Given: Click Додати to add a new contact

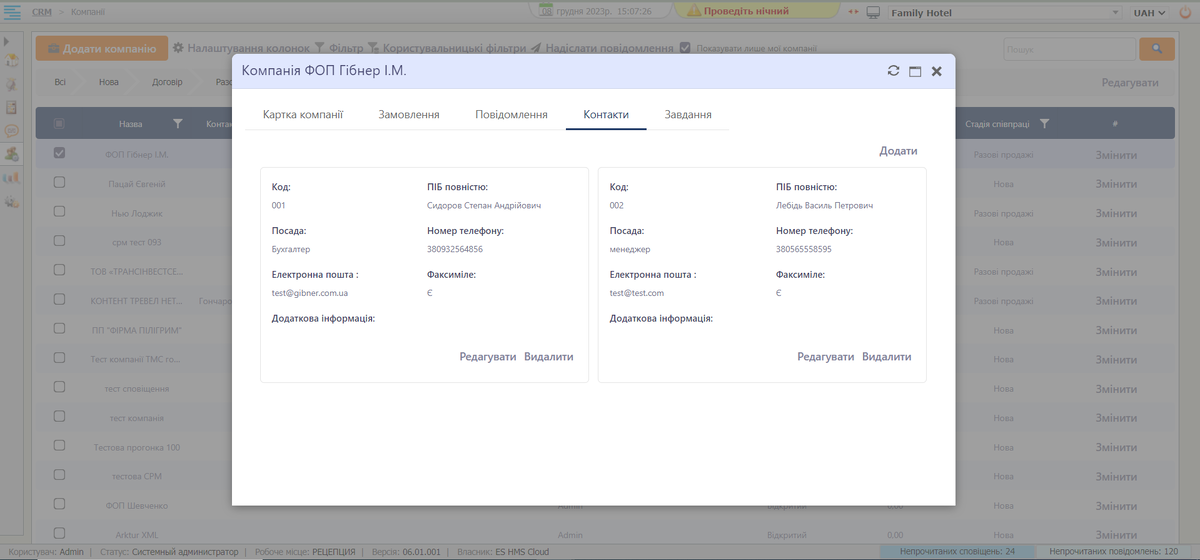Looking at the screenshot, I should (898, 151).
